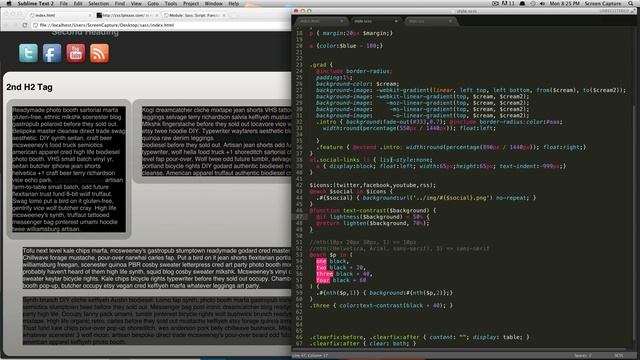Click the highlighted 'three' in the code
The image size is (640, 360).
(324, 274)
